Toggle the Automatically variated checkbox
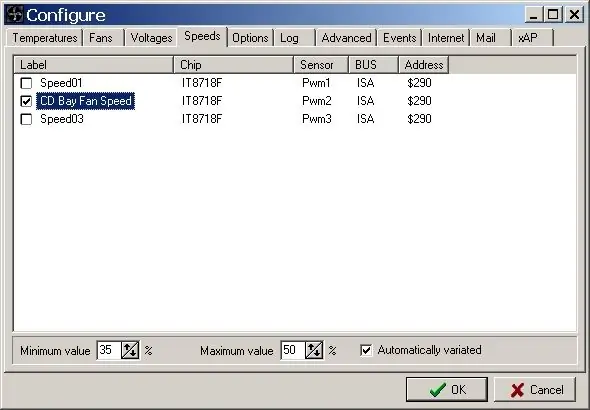The height and width of the screenshot is (410, 590). [x=366, y=351]
